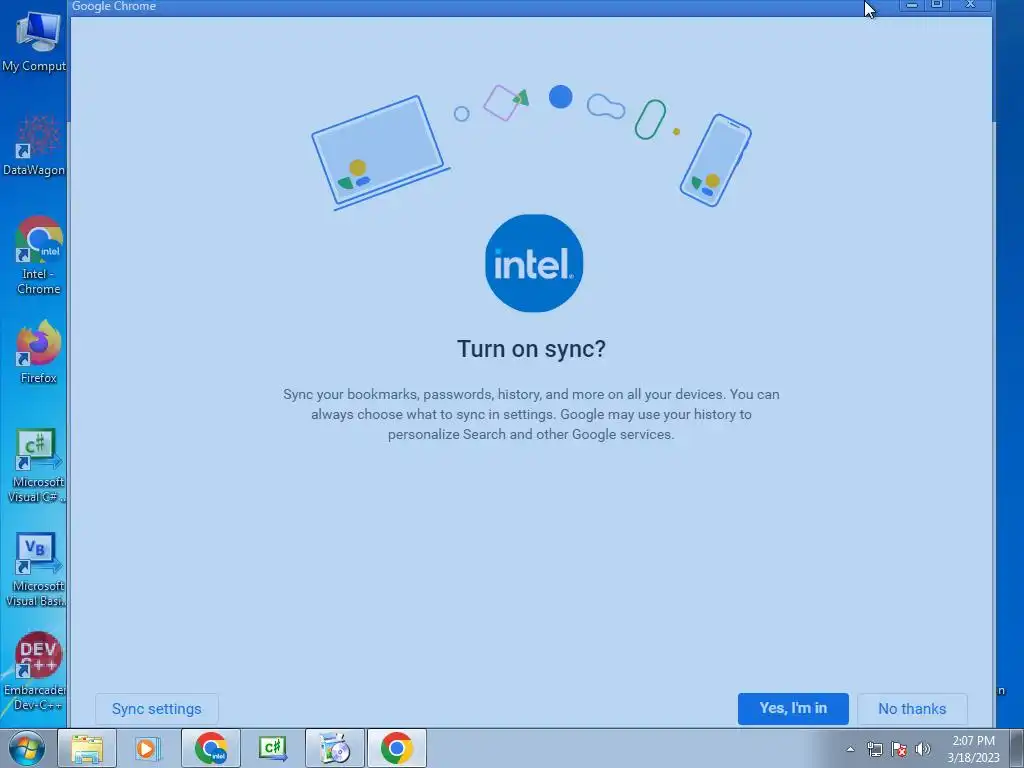Screen dimensions: 1024x768
Task: Open the Windows Start menu
Action: [27, 748]
